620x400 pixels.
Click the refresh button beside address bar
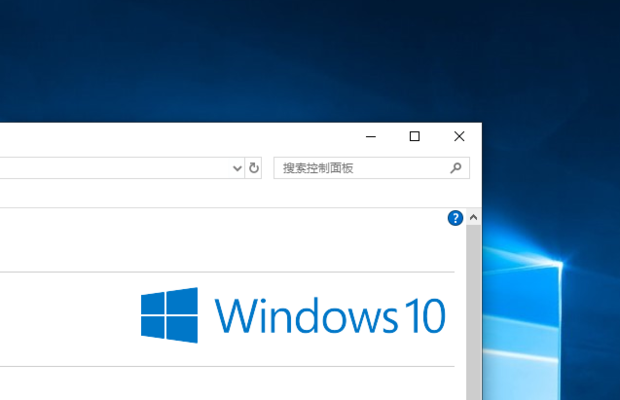click(x=253, y=168)
